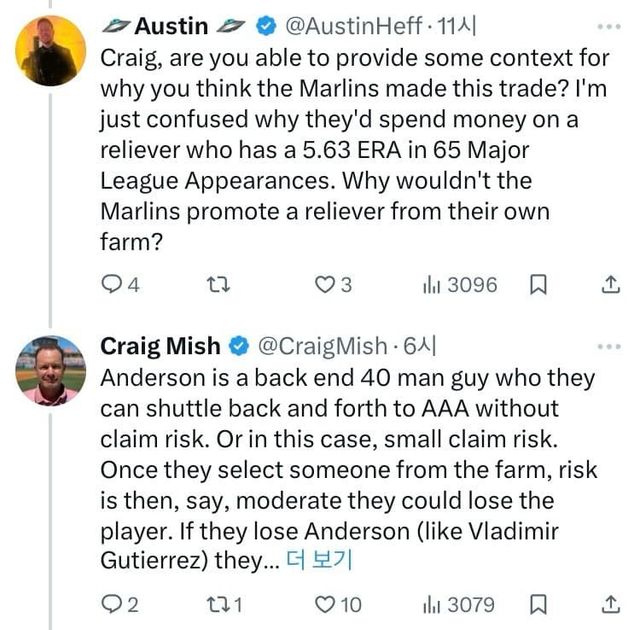The width and height of the screenshot is (640, 630).
Task: Like Craig Mish's tweet
Action: (325, 603)
